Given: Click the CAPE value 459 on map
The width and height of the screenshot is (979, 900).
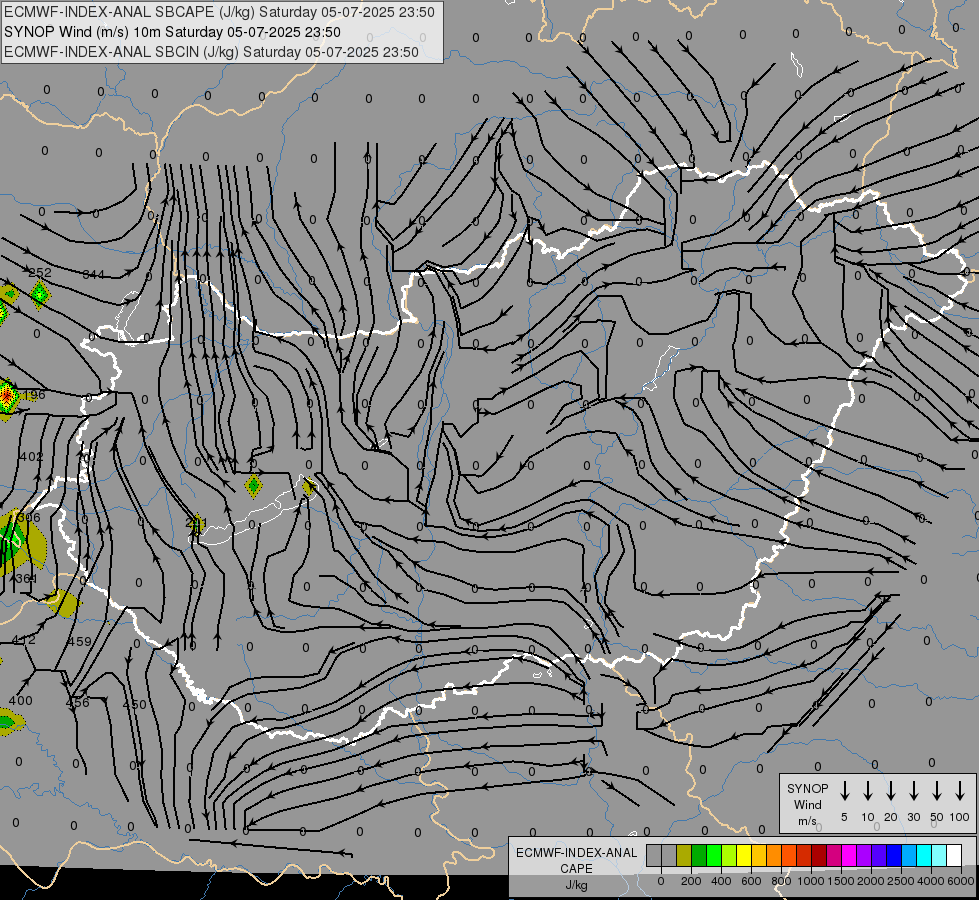Looking at the screenshot, I should 79,641.
